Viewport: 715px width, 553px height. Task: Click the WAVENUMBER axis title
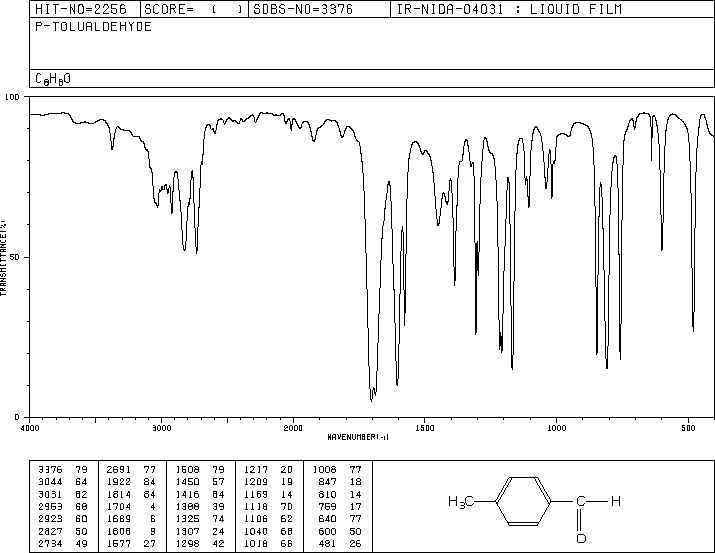(358, 437)
